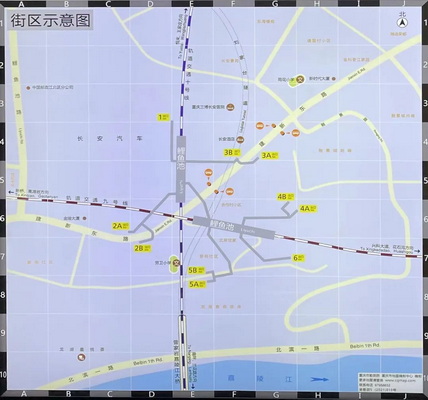Click hospital icon beside 重庆三博长安医院

tap(230, 107)
